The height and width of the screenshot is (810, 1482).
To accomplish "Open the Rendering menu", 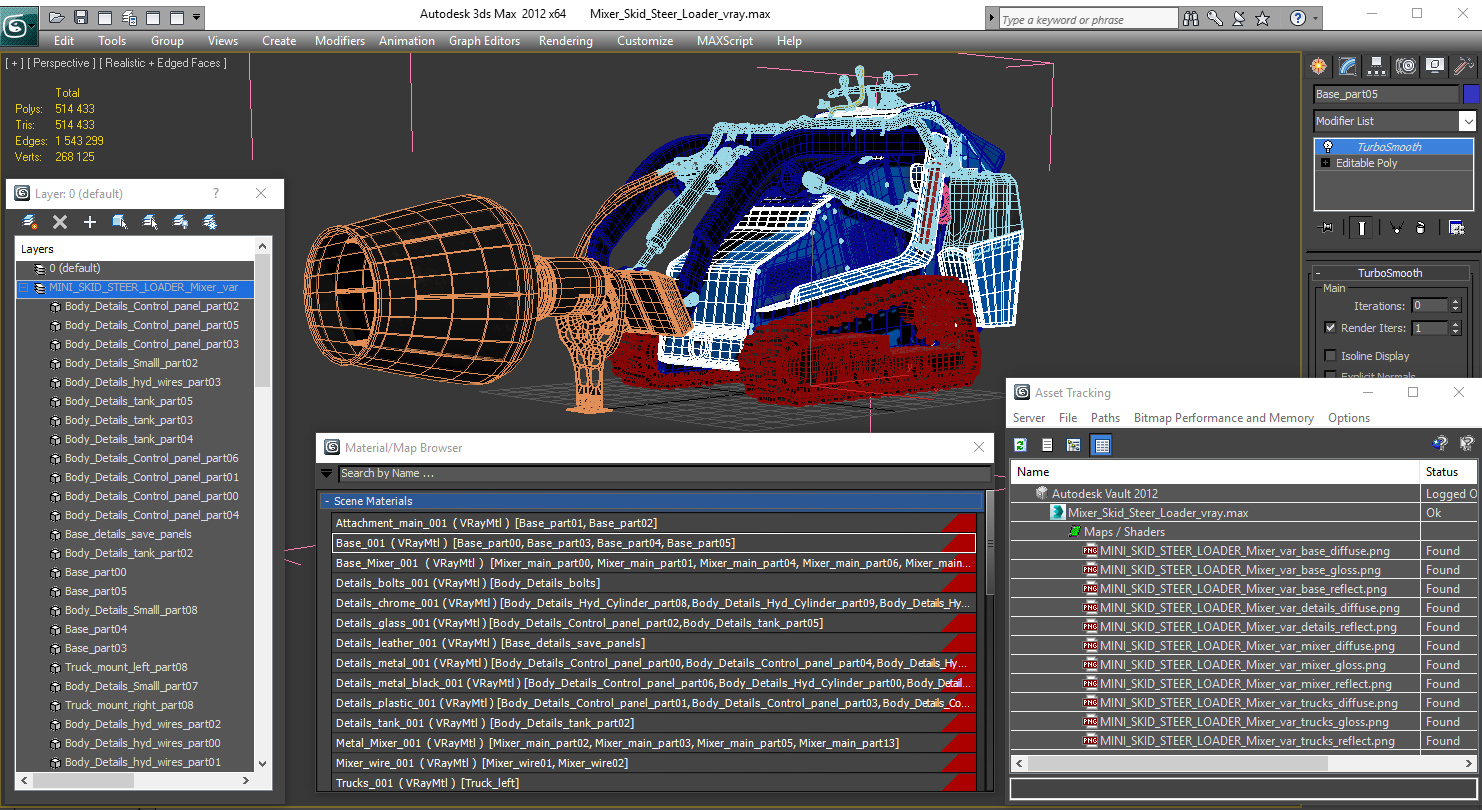I will coord(565,41).
